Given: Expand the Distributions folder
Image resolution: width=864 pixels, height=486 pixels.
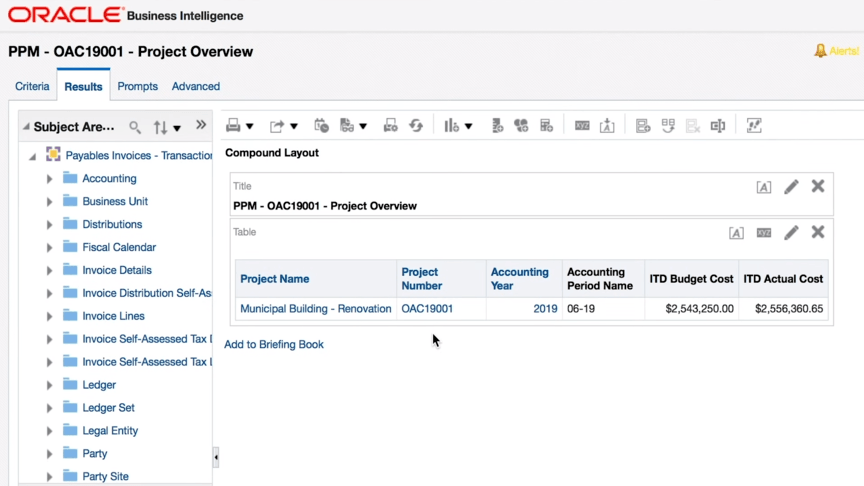Looking at the screenshot, I should tap(49, 225).
